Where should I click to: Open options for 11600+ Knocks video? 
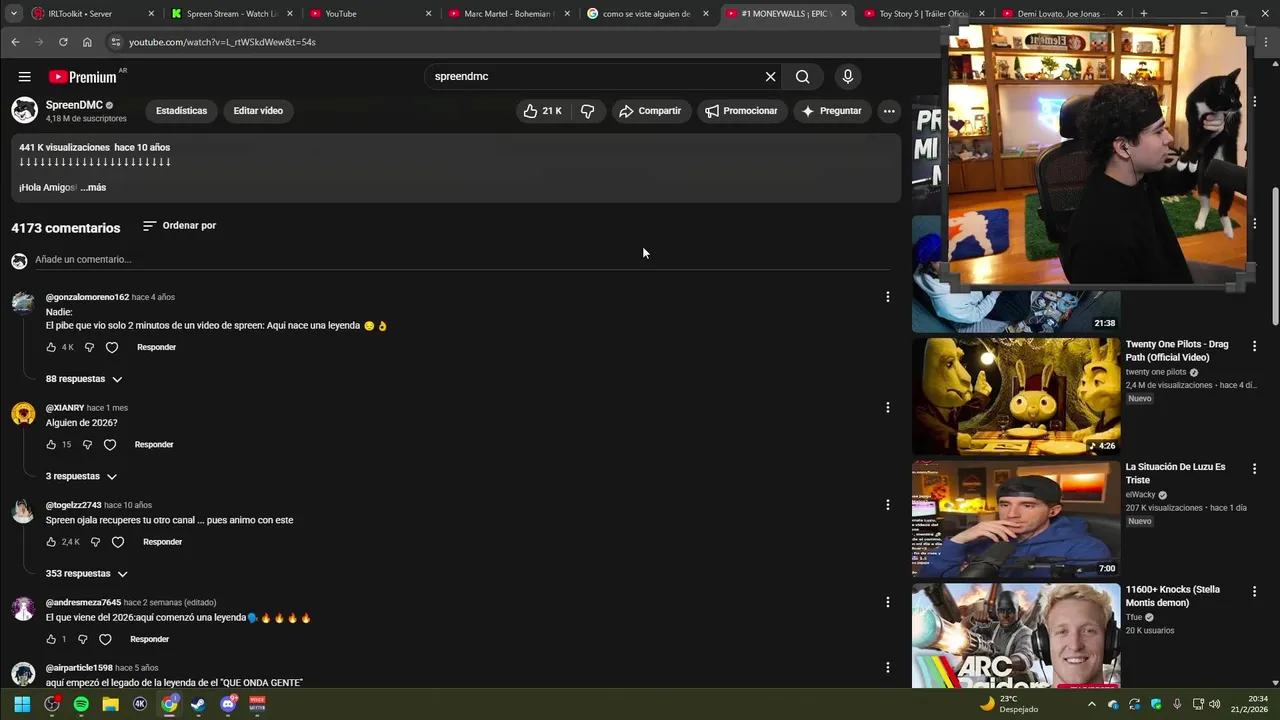point(1254,592)
